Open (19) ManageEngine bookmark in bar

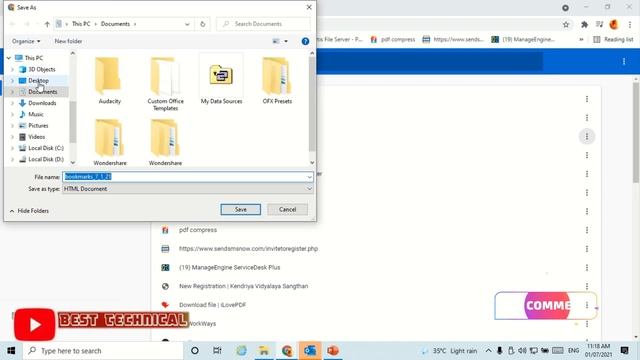pos(523,40)
